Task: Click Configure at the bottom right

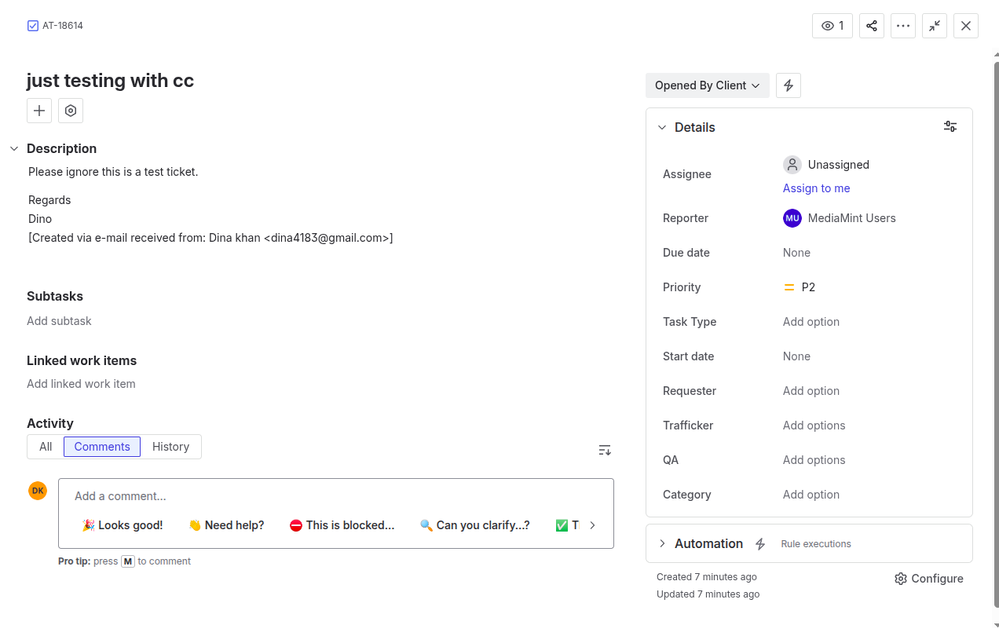Action: [x=928, y=578]
